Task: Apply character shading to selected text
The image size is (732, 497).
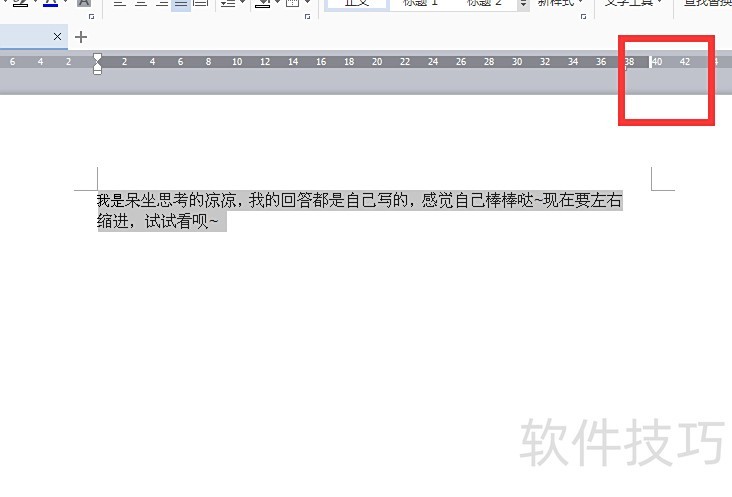Action: coord(84,4)
